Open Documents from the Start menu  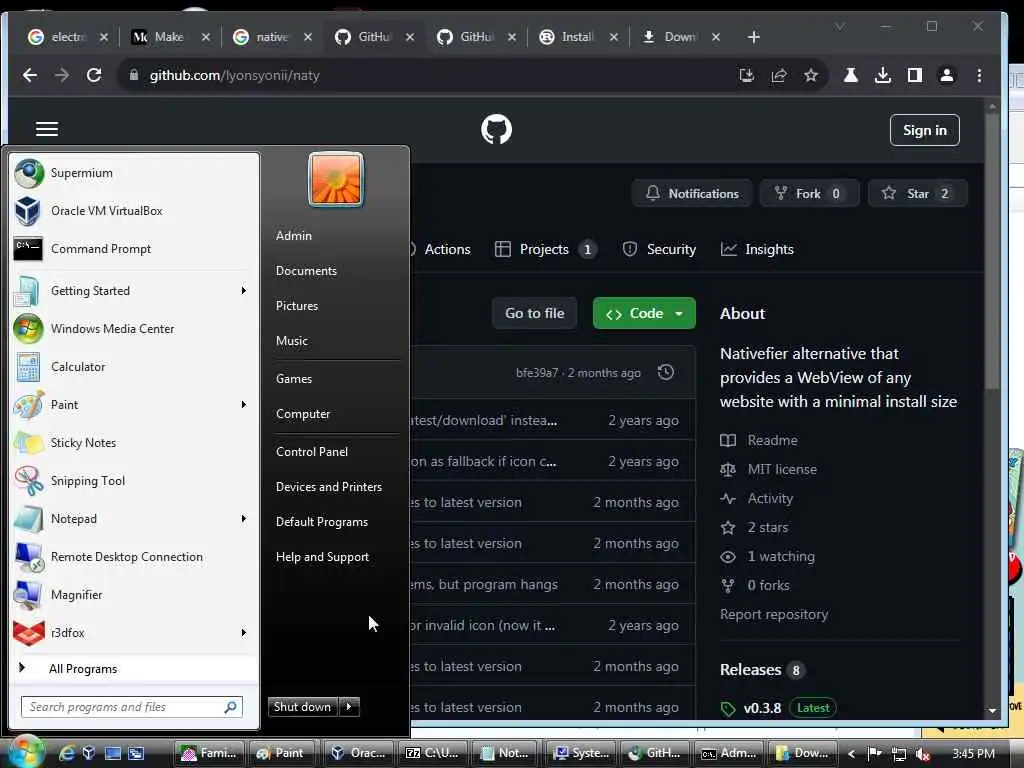click(306, 271)
